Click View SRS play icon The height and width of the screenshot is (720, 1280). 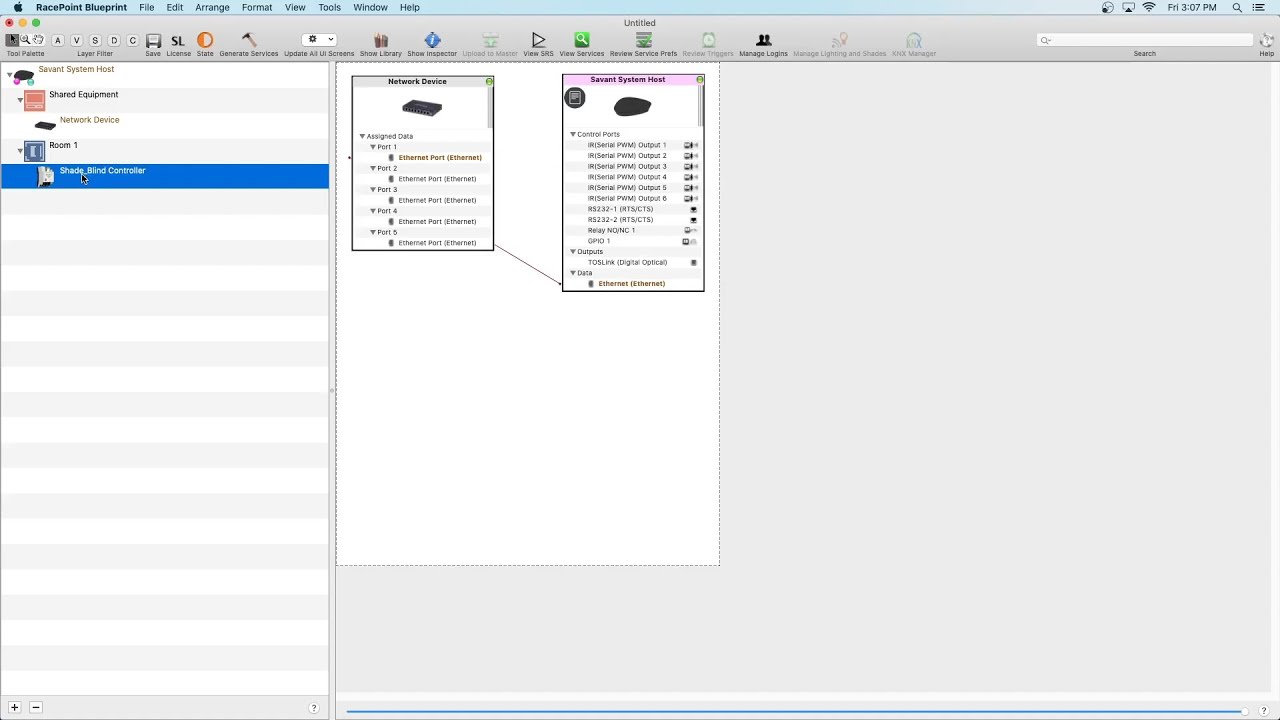(x=538, y=40)
